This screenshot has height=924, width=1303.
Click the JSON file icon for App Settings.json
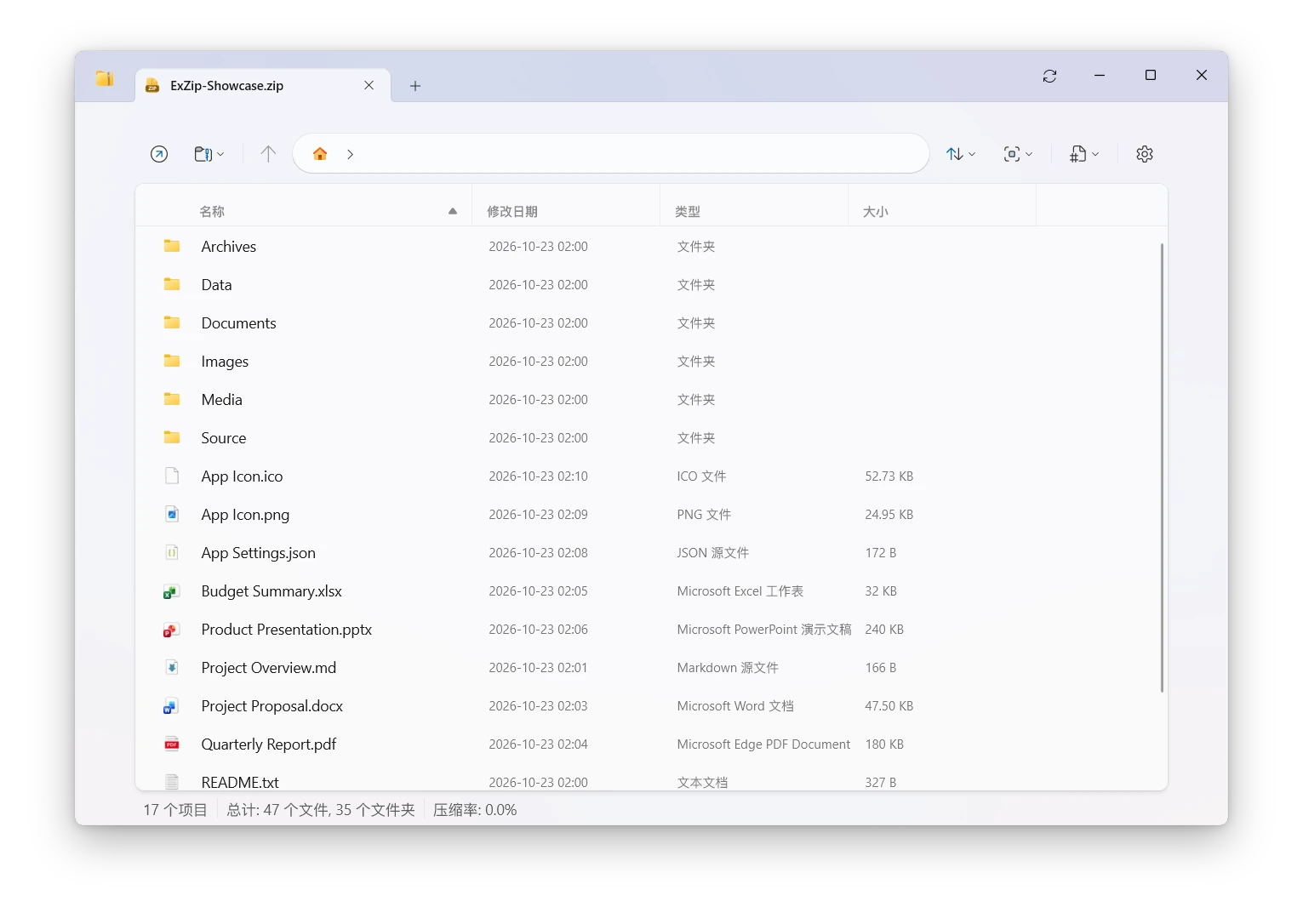172,552
